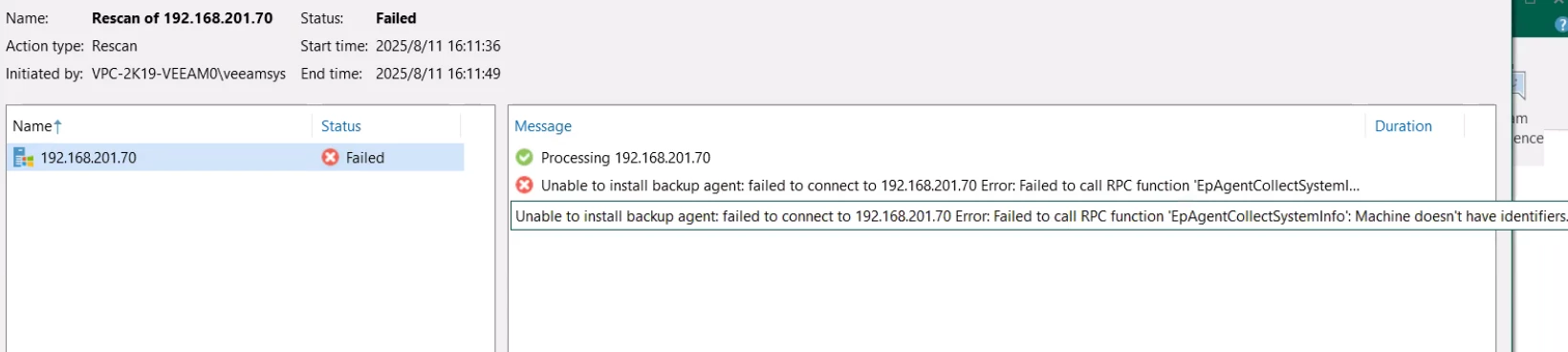The width and height of the screenshot is (1568, 352).
Task: Click the initiator VPC-2K19-VEEAM0\veeamsys text
Action: click(188, 74)
